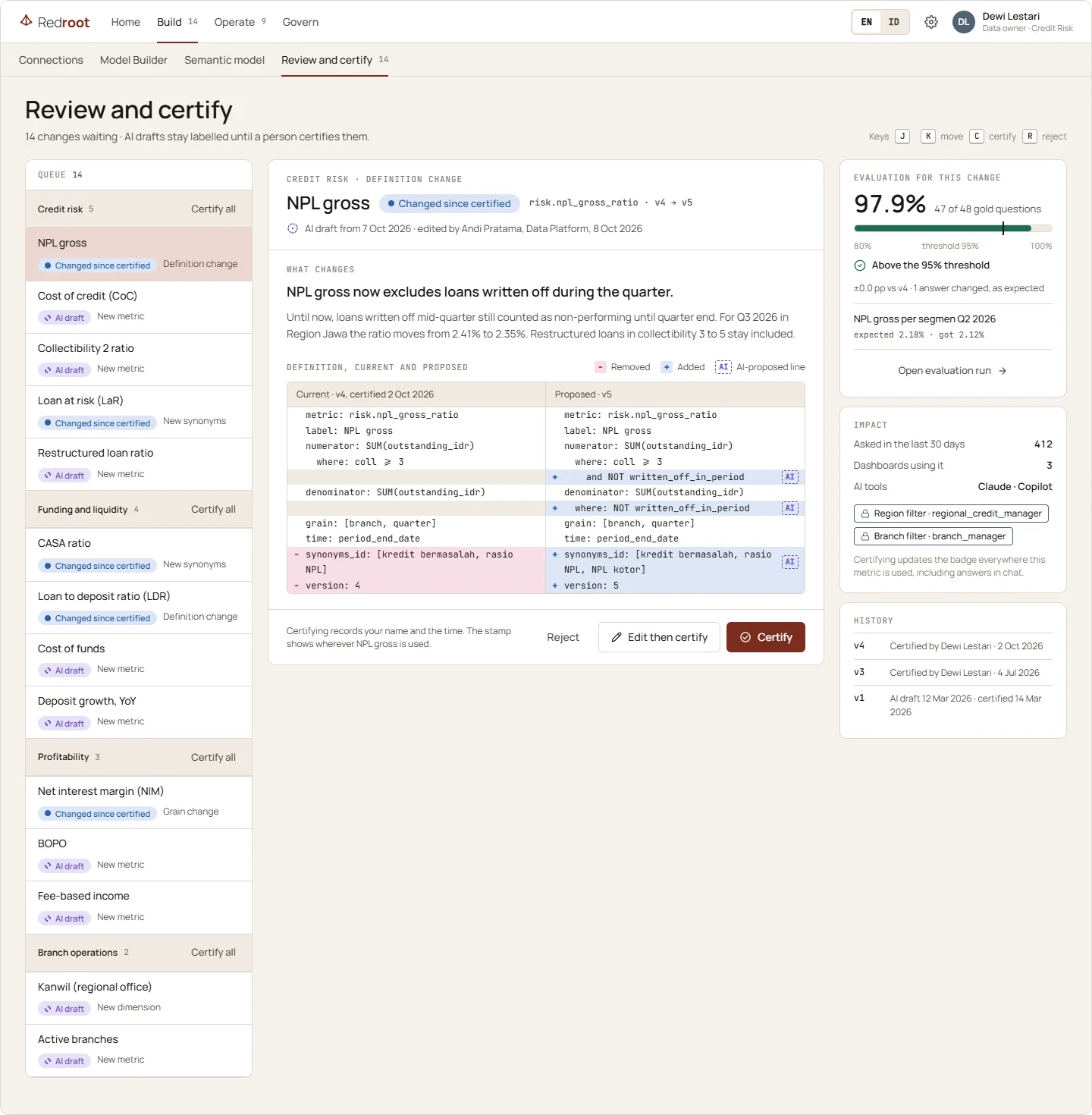Image resolution: width=1092 pixels, height=1115 pixels.
Task: Click the lock icon on Region filter chip
Action: click(864, 514)
